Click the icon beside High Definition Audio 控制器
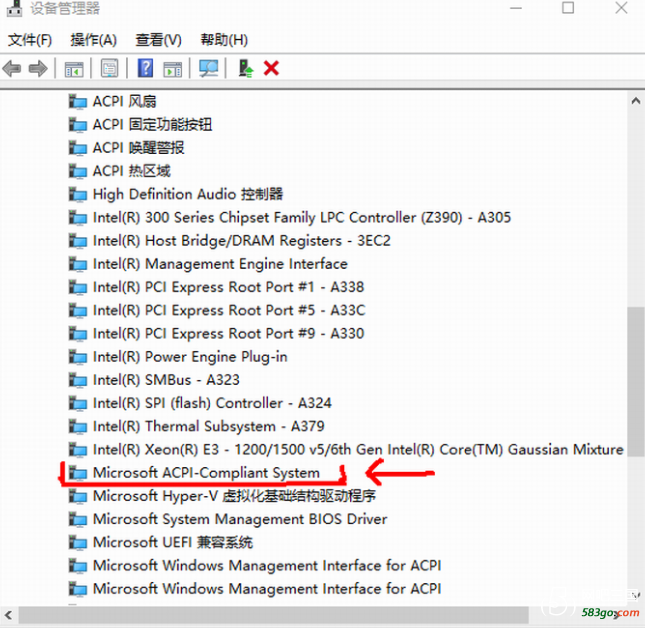Screen dimensions: 645x628 [77, 194]
